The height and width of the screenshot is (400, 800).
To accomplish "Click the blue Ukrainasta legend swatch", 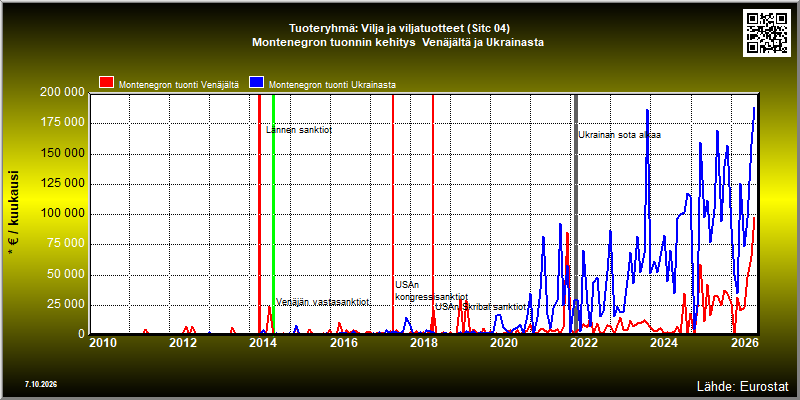I will (257, 83).
